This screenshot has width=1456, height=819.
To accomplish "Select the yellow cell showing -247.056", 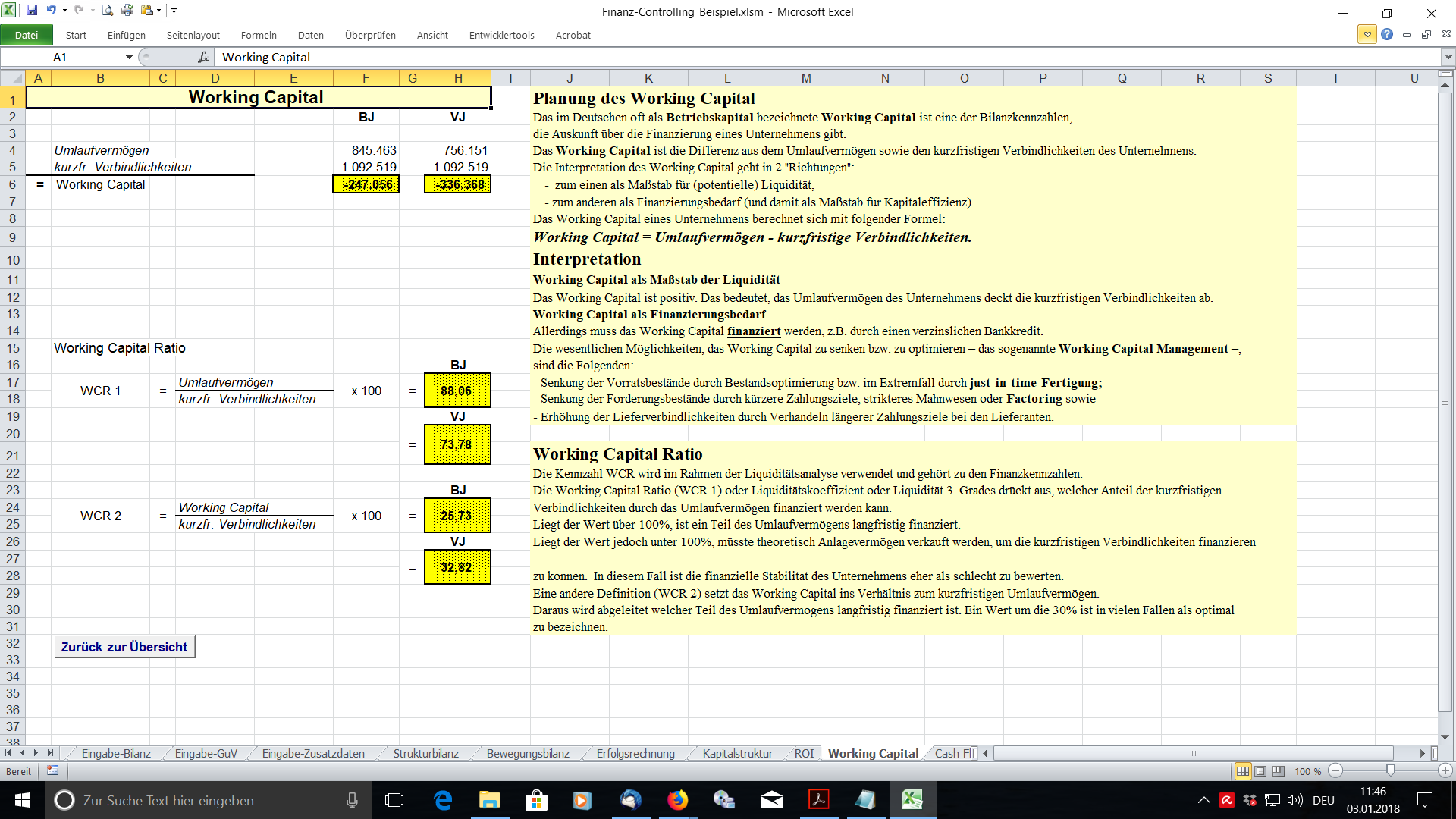I will (366, 184).
